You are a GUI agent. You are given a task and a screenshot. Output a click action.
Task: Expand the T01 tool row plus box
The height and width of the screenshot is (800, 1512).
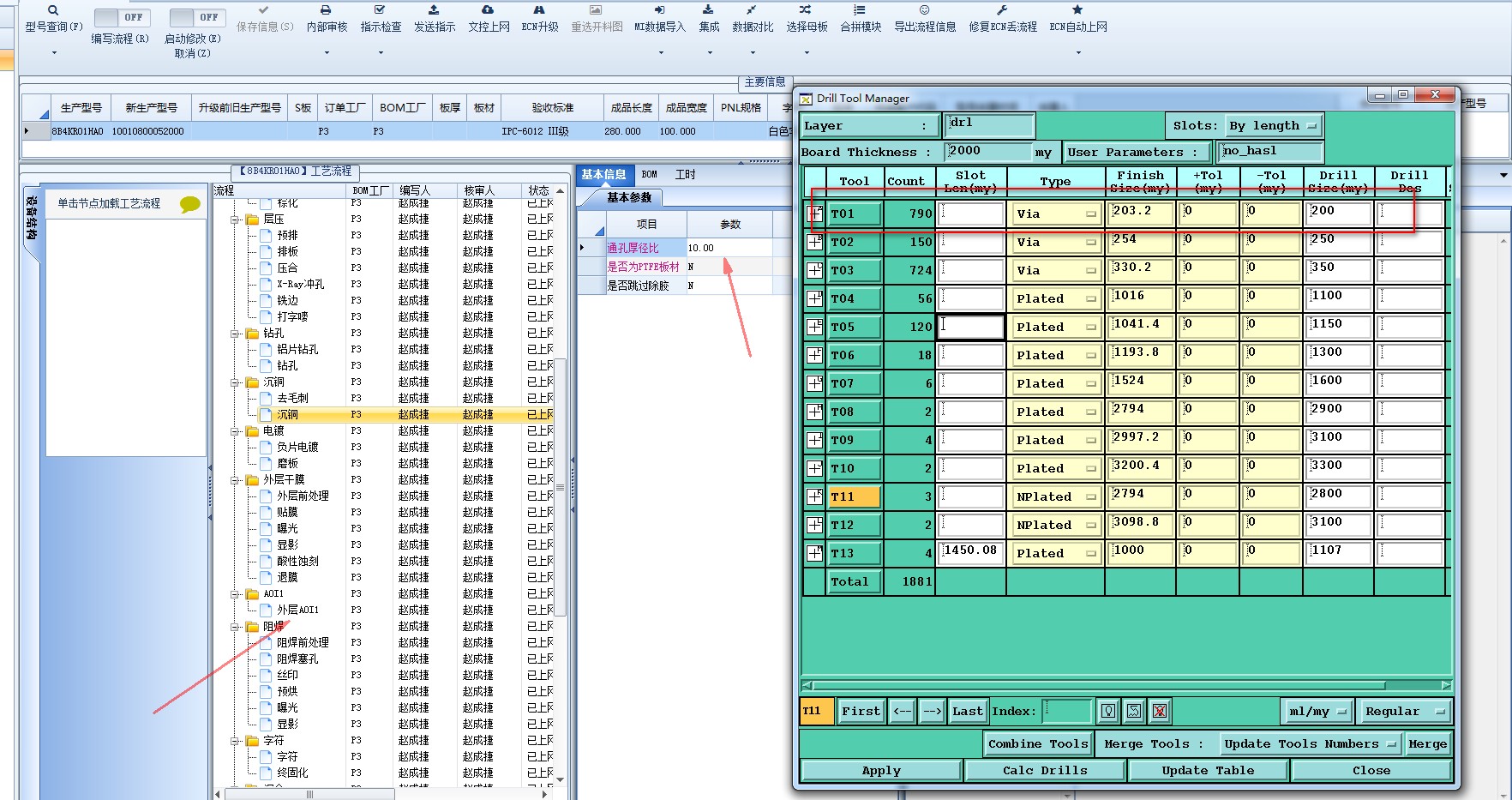click(815, 214)
